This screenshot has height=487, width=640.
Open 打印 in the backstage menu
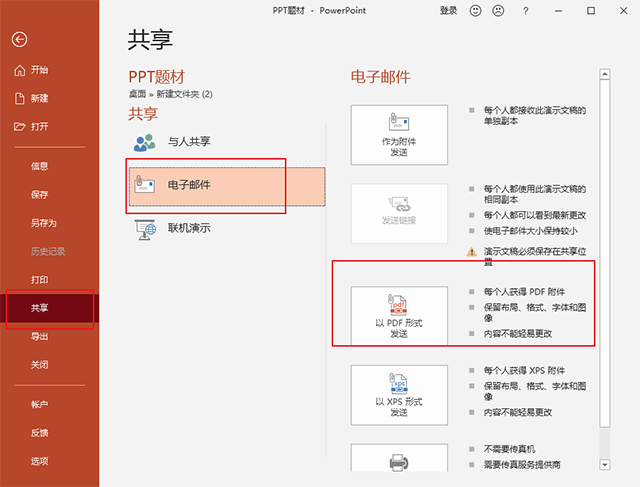click(40, 280)
